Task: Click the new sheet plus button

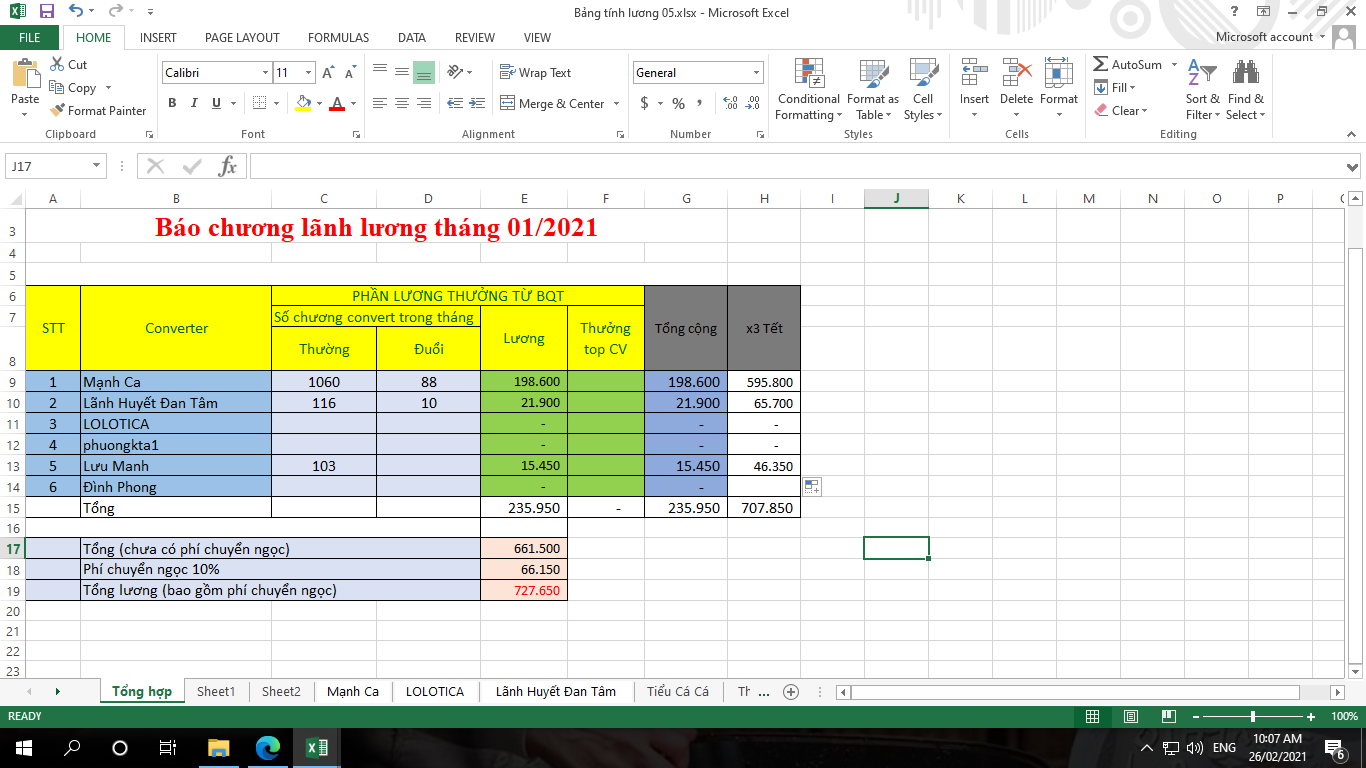Action: point(791,691)
